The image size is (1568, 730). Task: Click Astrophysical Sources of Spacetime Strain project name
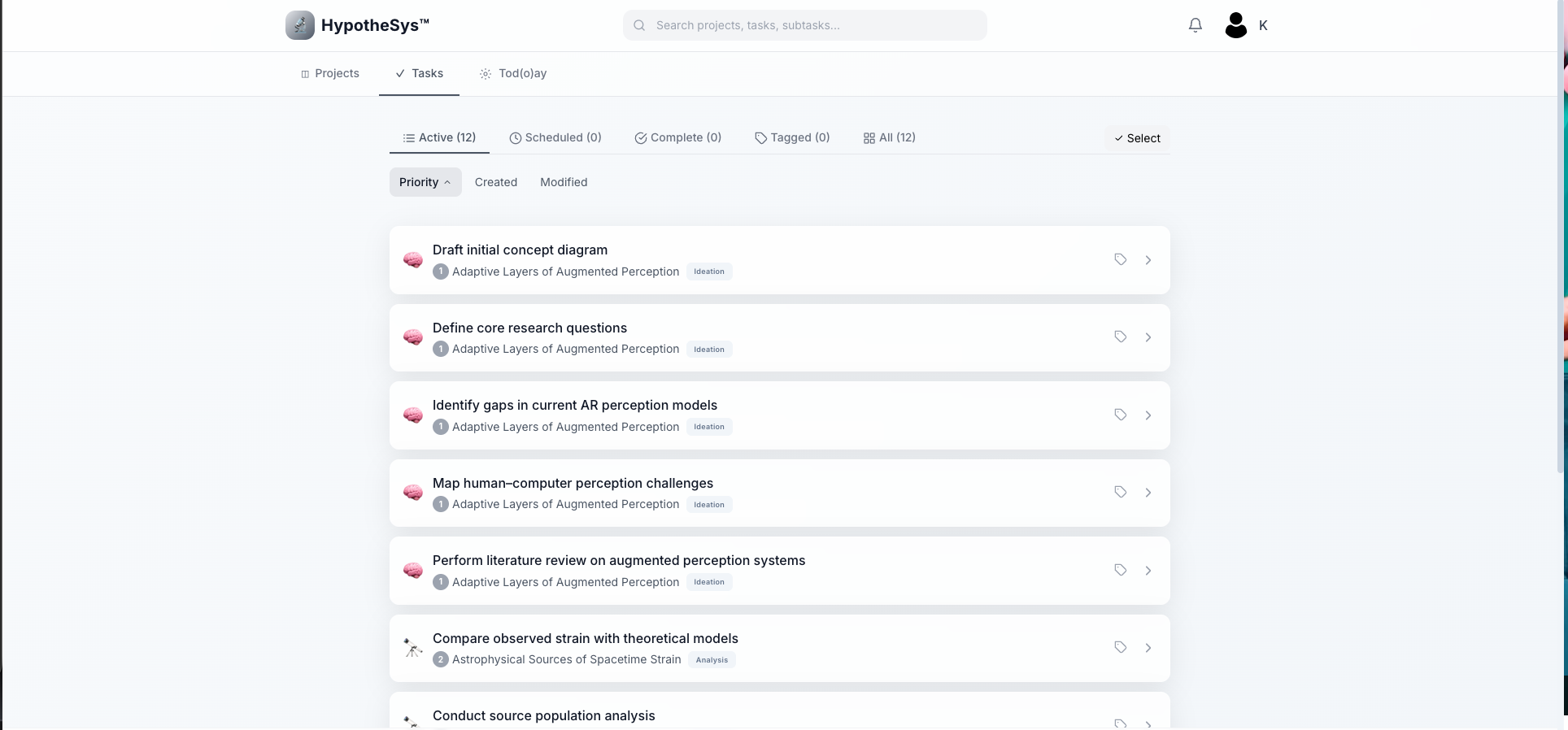[567, 659]
